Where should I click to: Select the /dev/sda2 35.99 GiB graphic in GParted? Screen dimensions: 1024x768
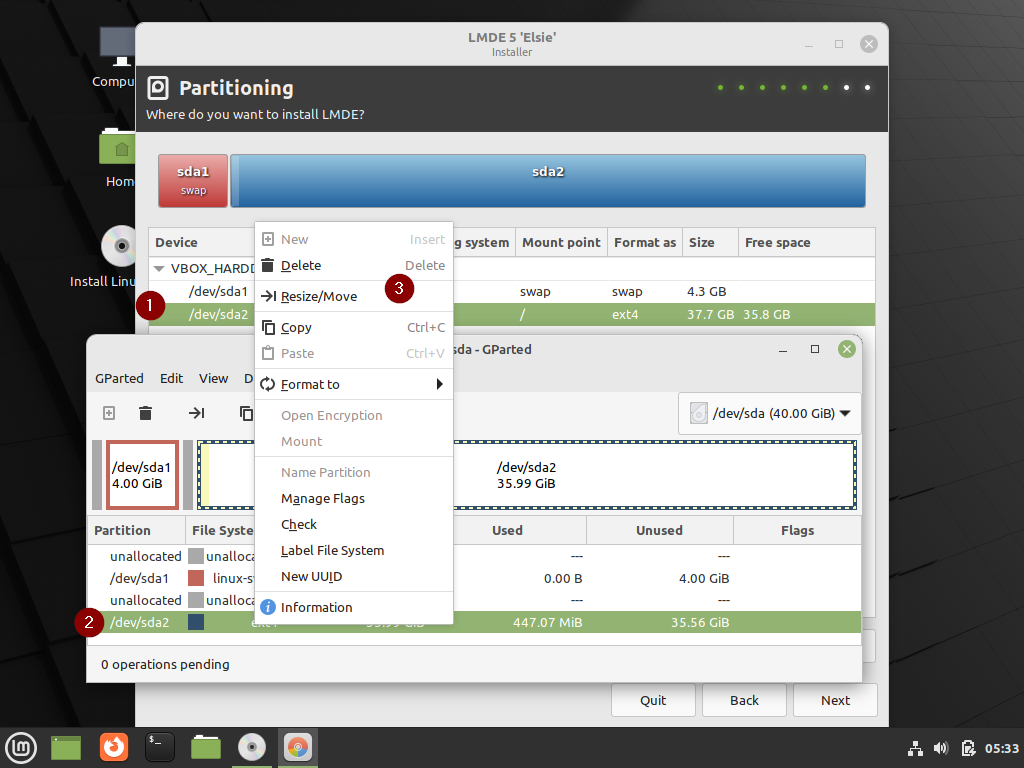pos(526,475)
